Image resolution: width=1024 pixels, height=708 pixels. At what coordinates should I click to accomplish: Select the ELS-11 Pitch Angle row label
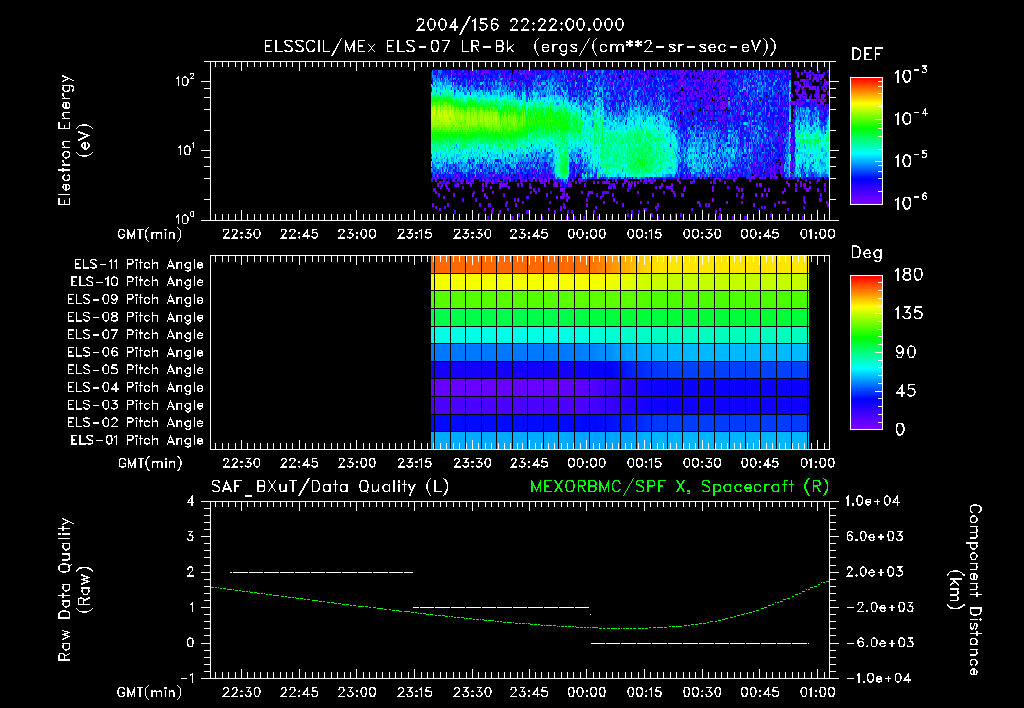138,265
